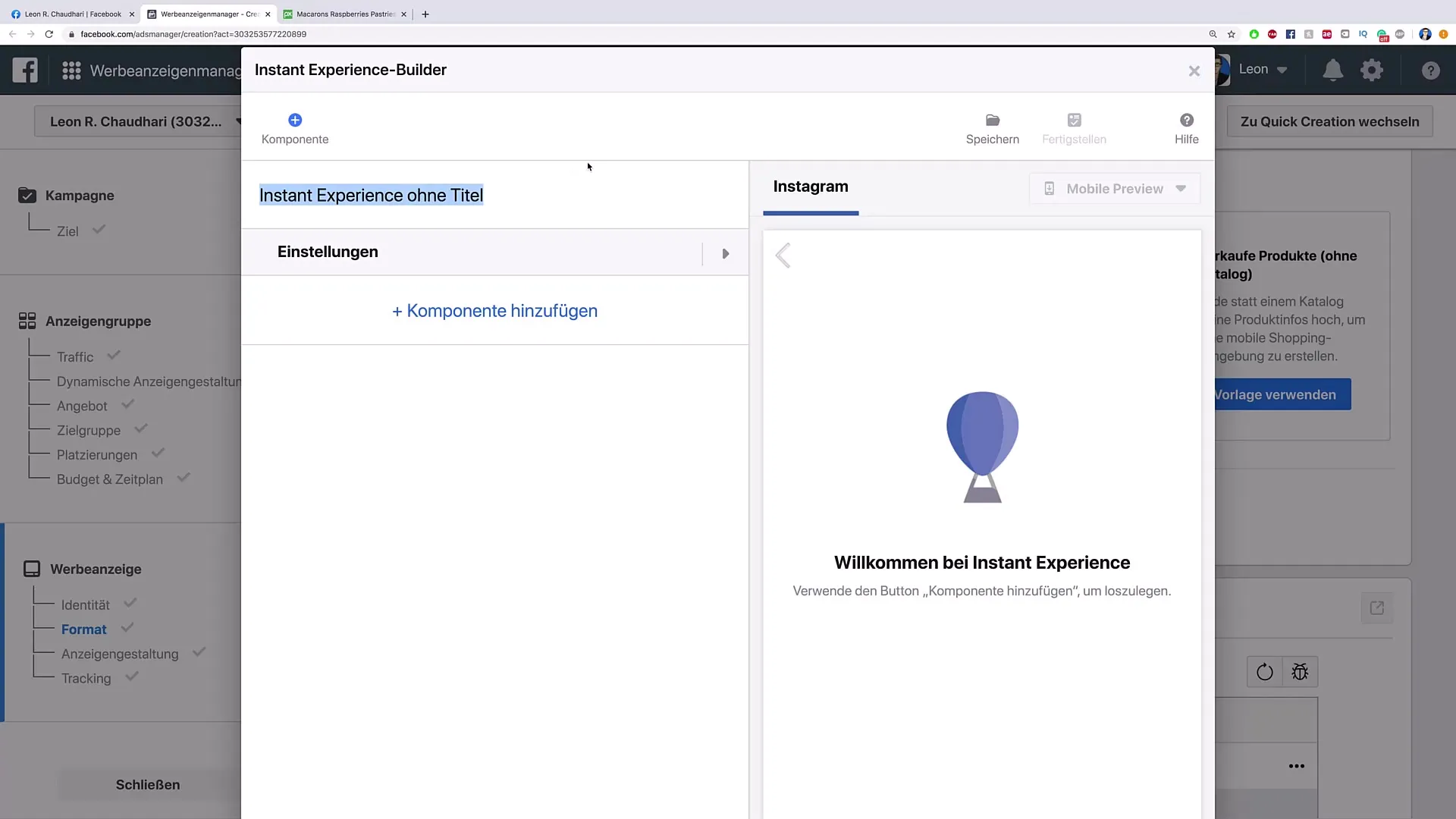1456x819 pixels.
Task: Switch to Macarons Raspberries browser tab
Action: point(345,14)
